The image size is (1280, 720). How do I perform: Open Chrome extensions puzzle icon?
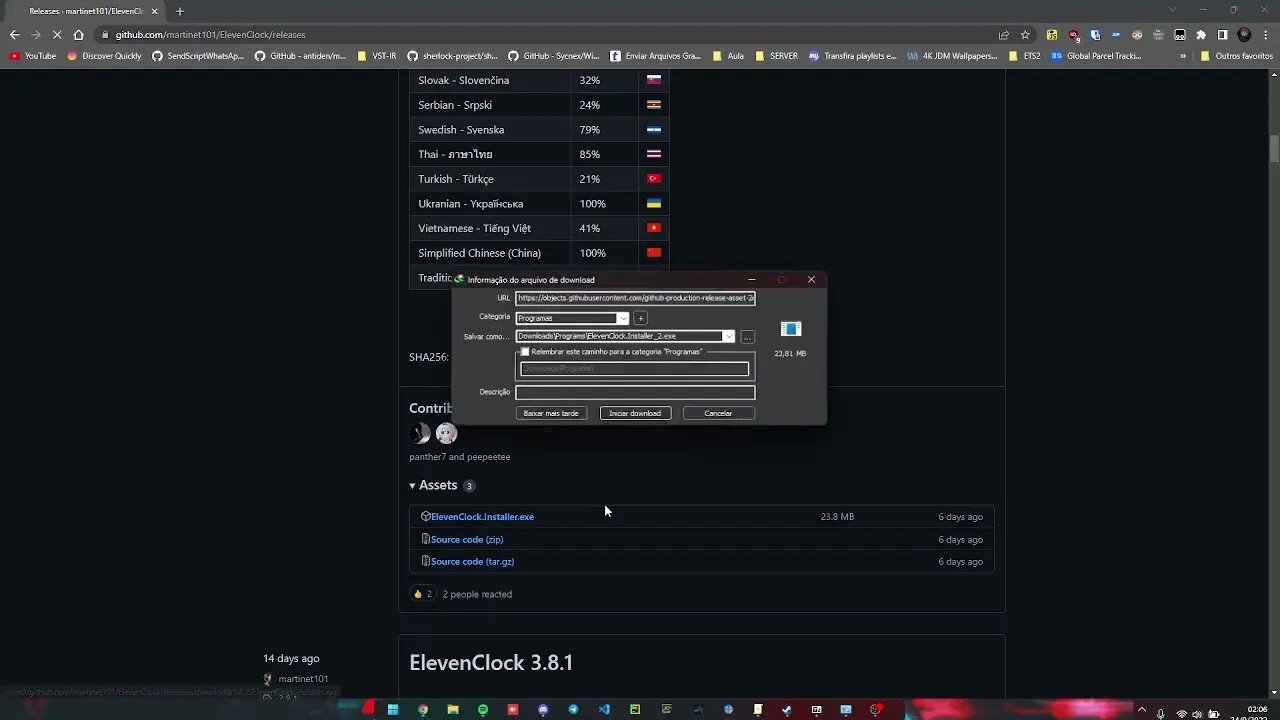pos(1201,34)
